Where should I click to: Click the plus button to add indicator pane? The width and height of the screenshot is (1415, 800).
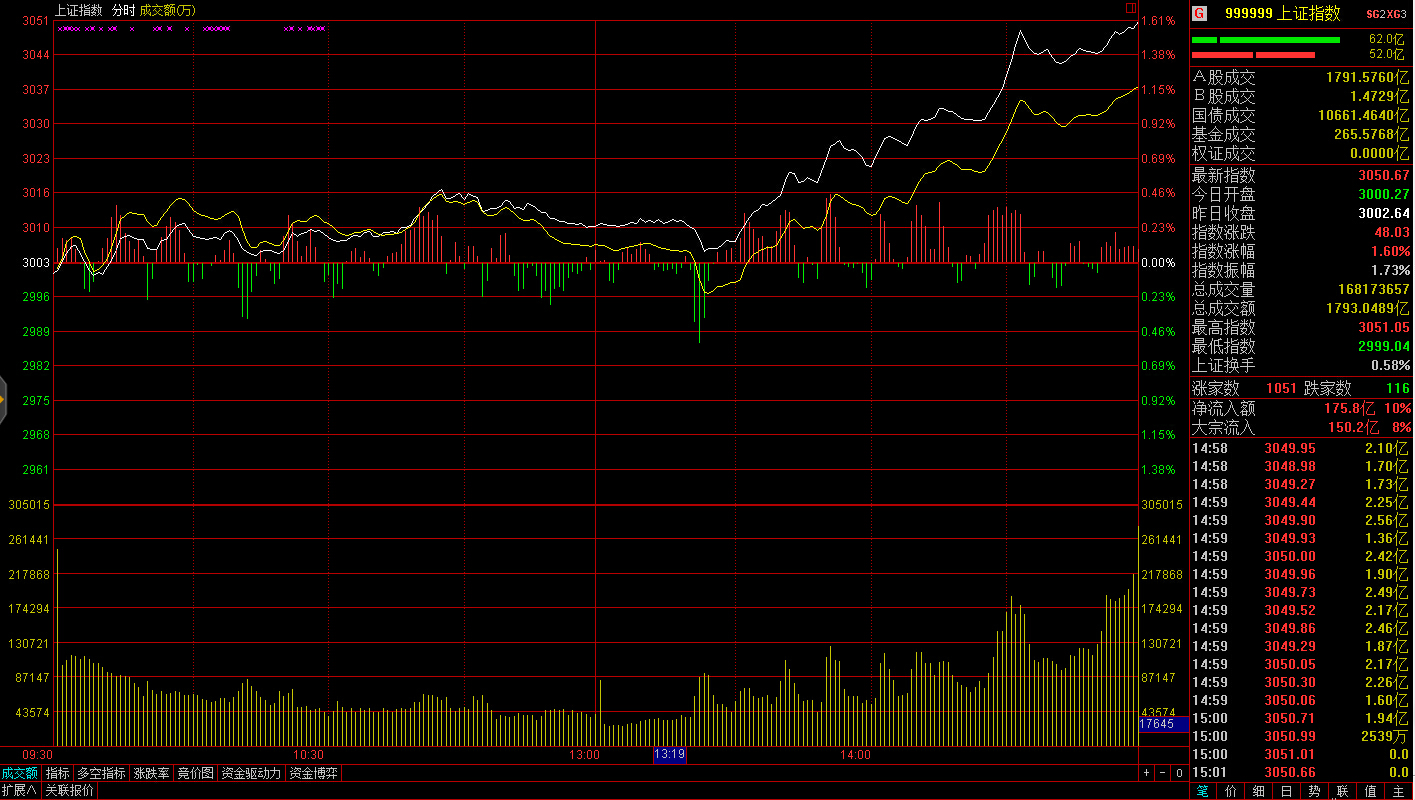pyautogui.click(x=1146, y=773)
